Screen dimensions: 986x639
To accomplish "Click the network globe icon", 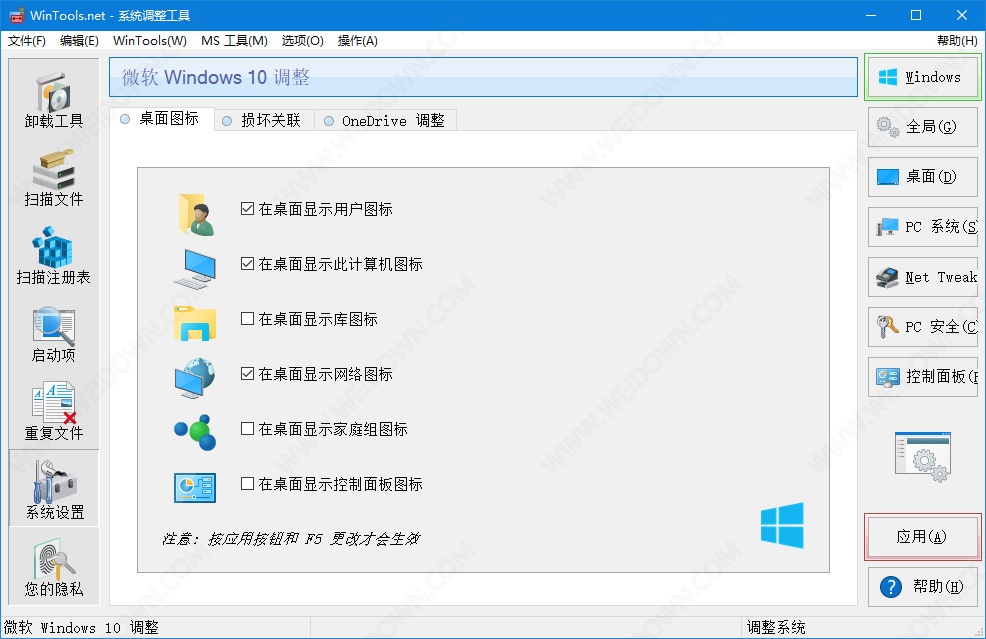I will (195, 378).
